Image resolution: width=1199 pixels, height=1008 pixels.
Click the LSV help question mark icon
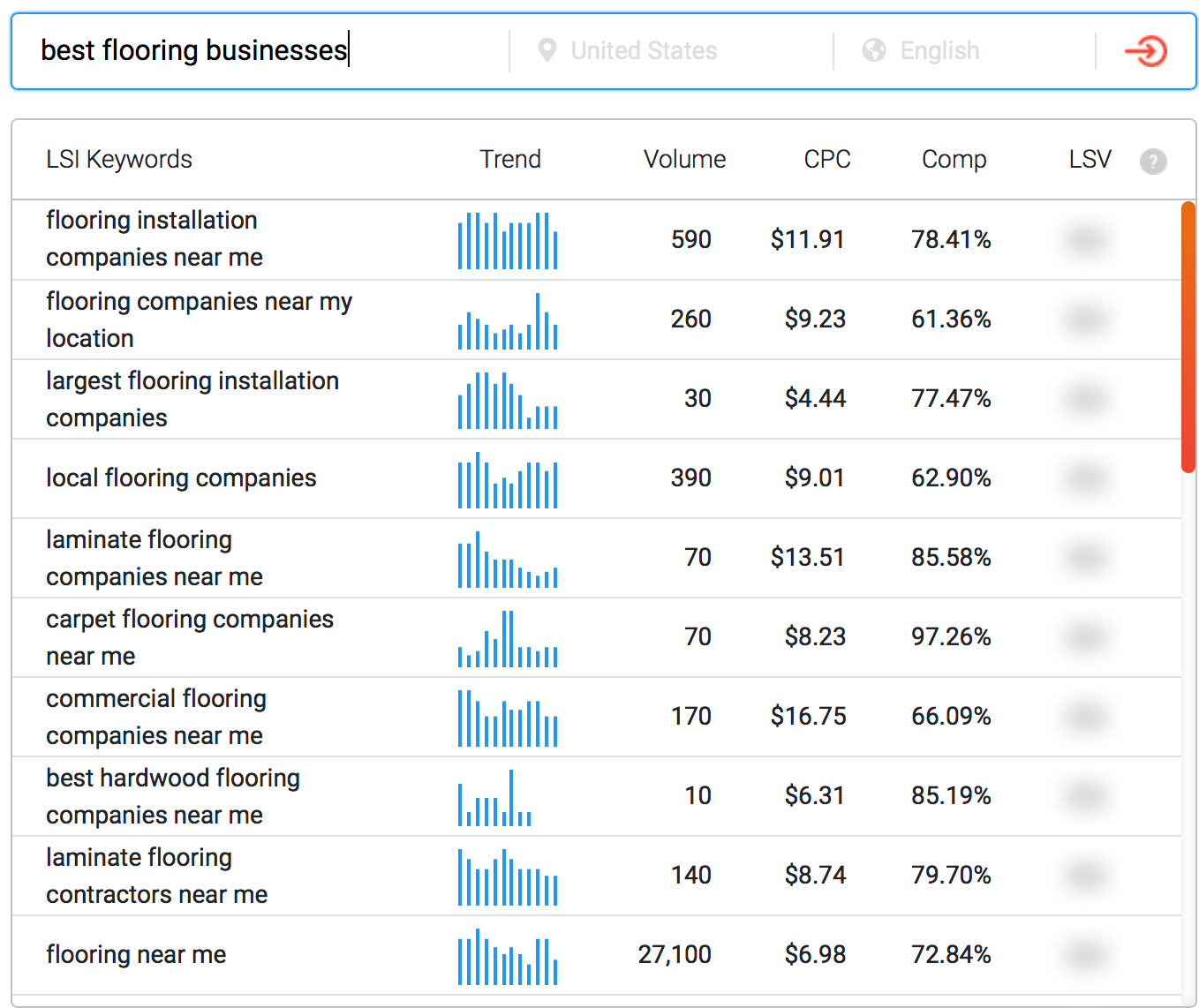tap(1152, 162)
